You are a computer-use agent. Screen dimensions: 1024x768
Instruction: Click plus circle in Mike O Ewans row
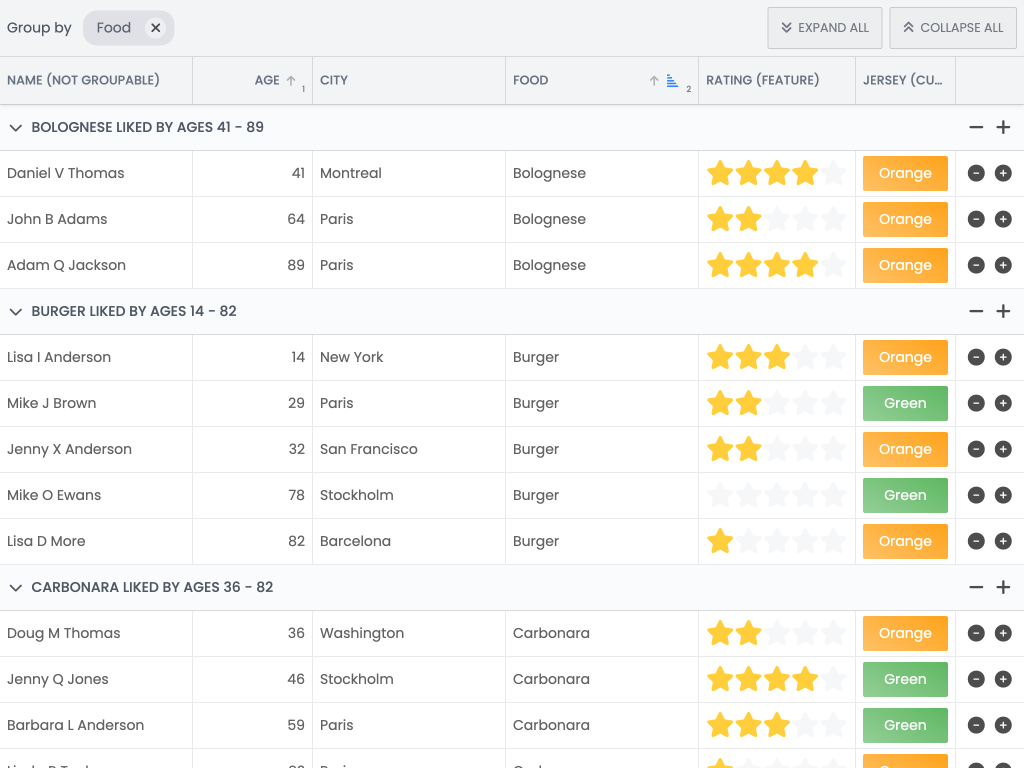[1004, 496]
